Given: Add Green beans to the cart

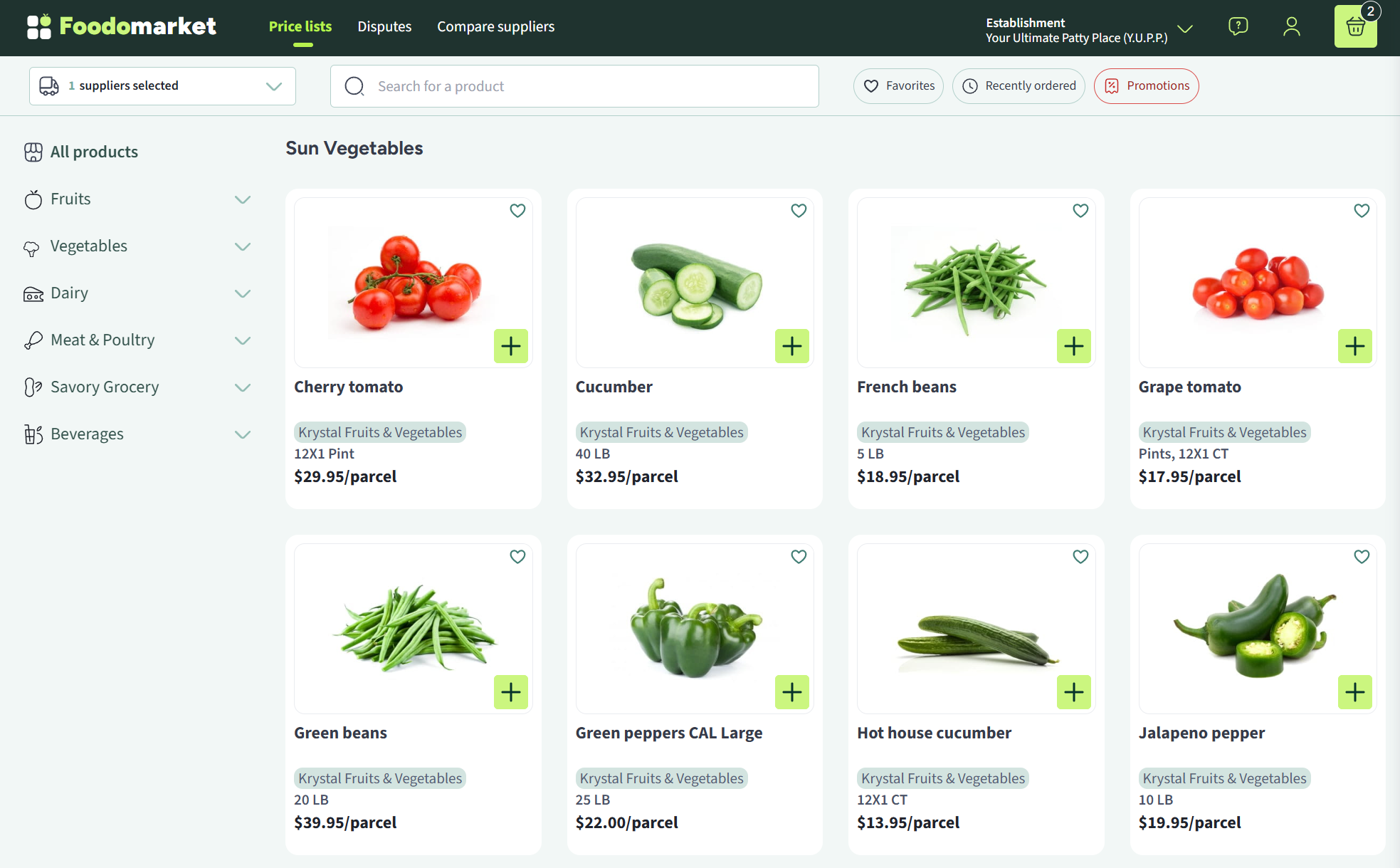Looking at the screenshot, I should coord(510,691).
